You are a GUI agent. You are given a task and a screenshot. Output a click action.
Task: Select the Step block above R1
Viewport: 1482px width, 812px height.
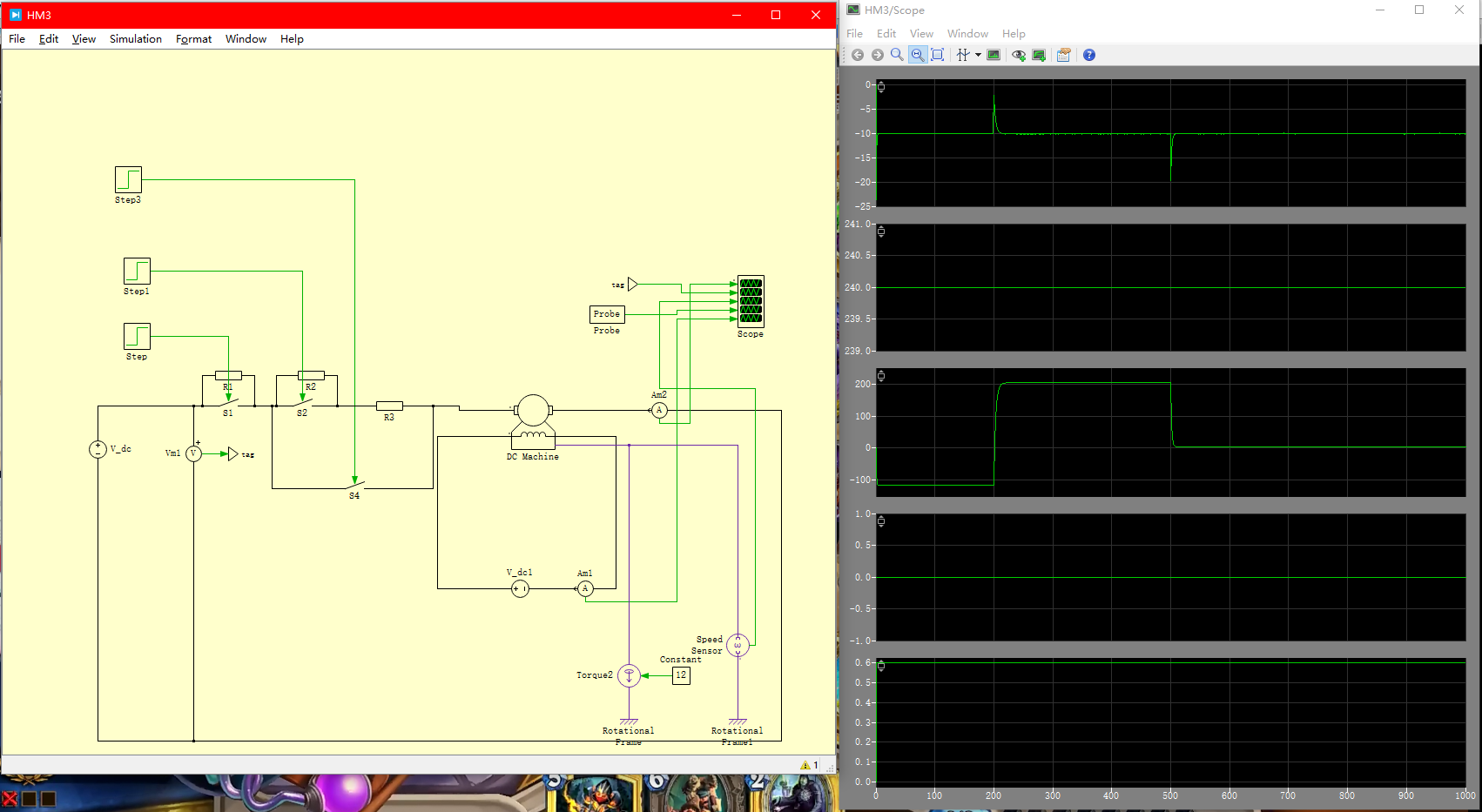(x=137, y=336)
